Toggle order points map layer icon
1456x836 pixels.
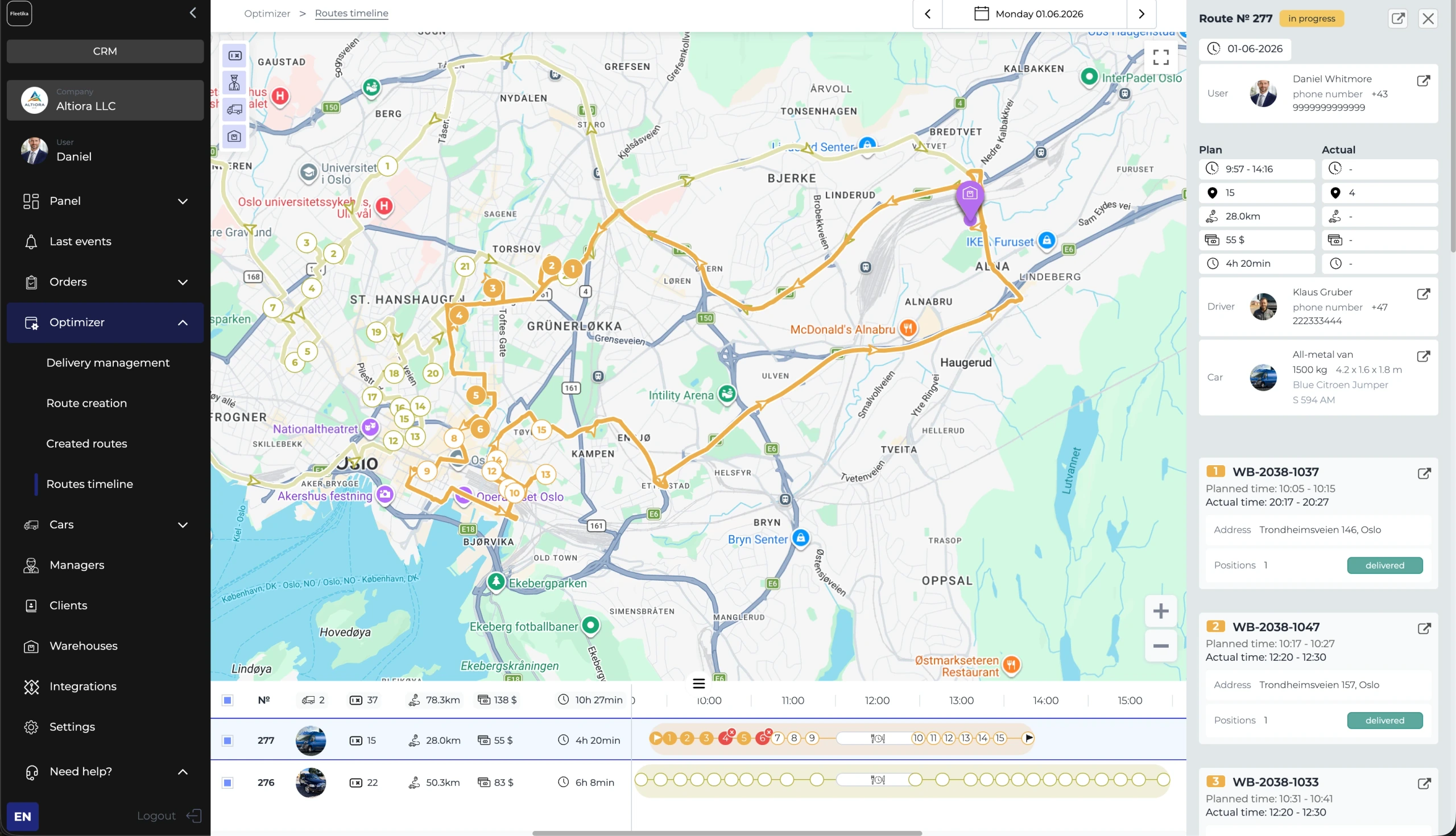[x=234, y=56]
